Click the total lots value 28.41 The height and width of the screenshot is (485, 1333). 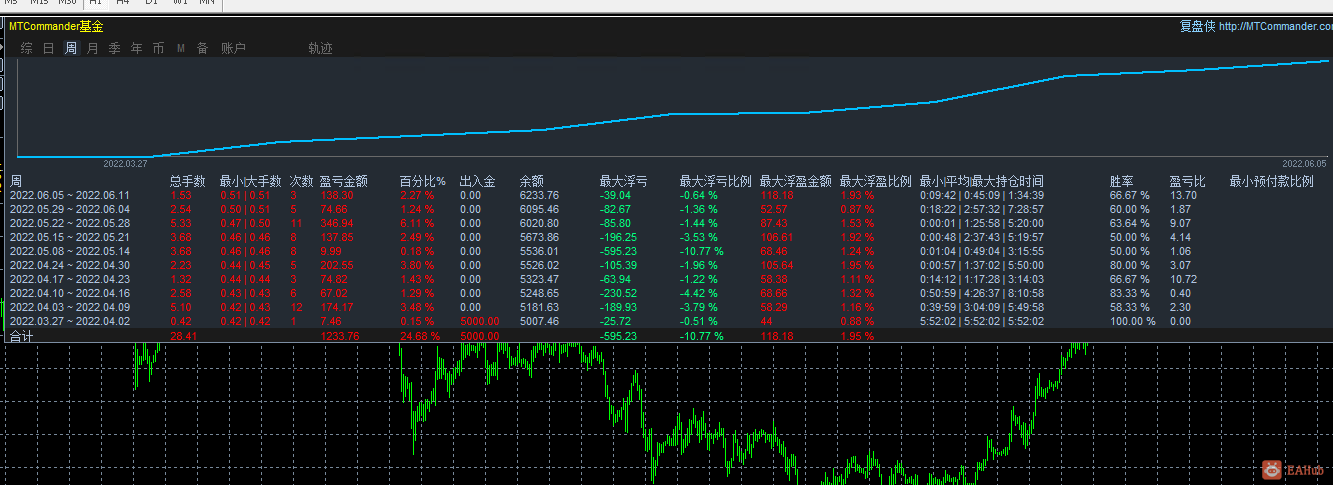coord(184,337)
